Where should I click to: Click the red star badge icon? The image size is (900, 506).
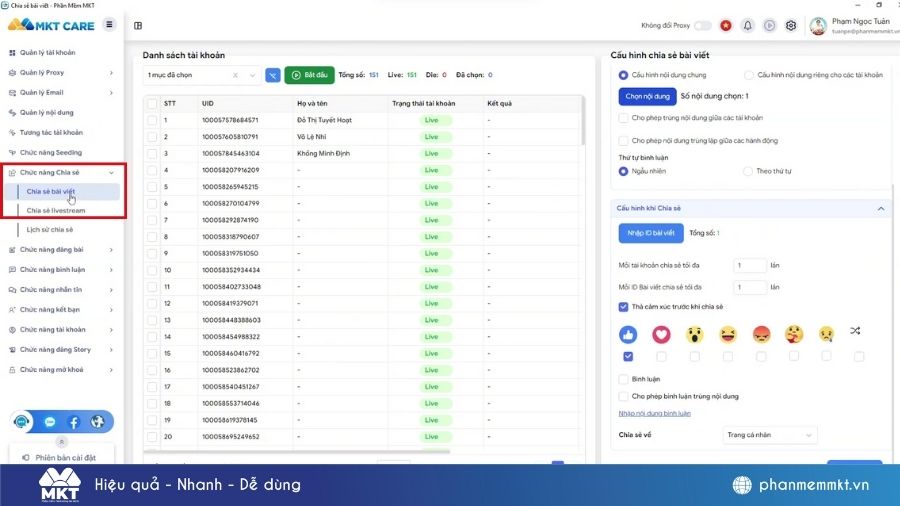coord(726,25)
